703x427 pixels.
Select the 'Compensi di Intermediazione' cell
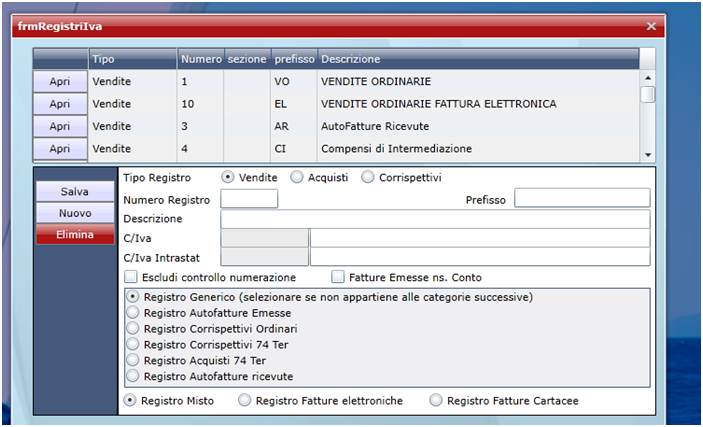[x=478, y=148]
